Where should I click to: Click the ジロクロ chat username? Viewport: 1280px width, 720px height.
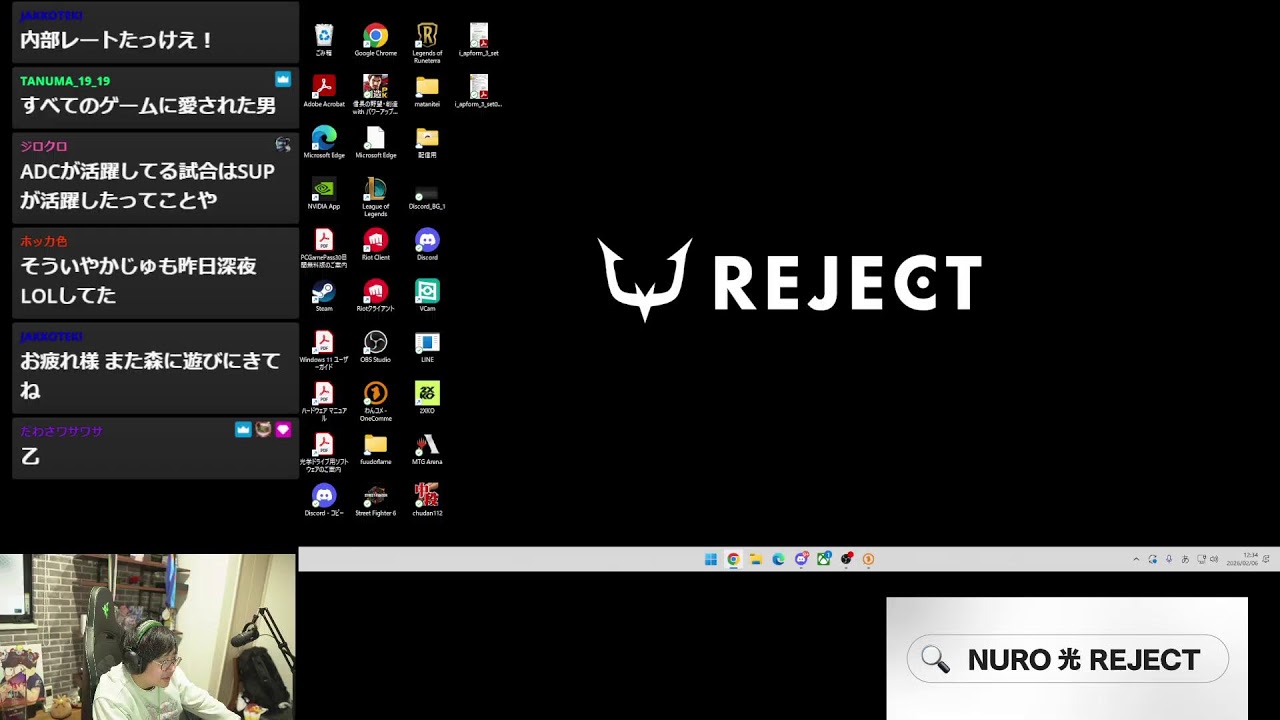pos(43,146)
